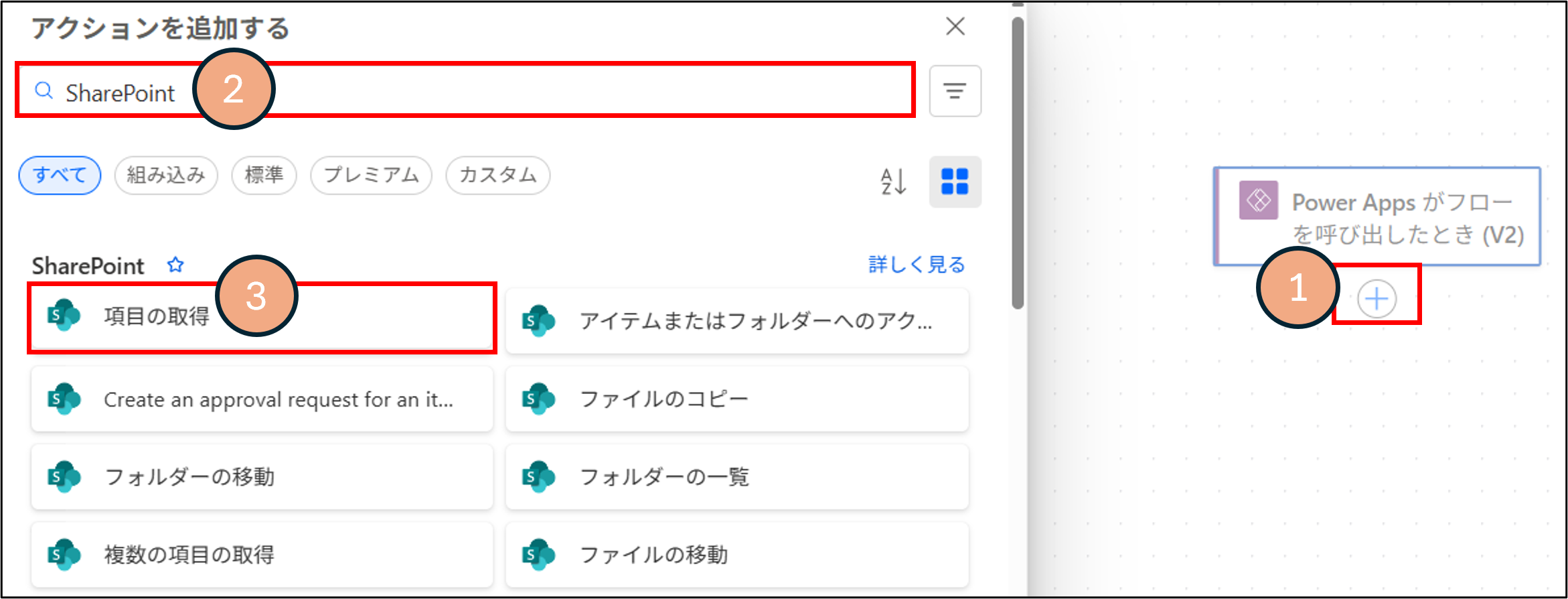Open 詳しく見る link for SharePoint
Image resolution: width=1568 pixels, height=599 pixels.
[916, 265]
